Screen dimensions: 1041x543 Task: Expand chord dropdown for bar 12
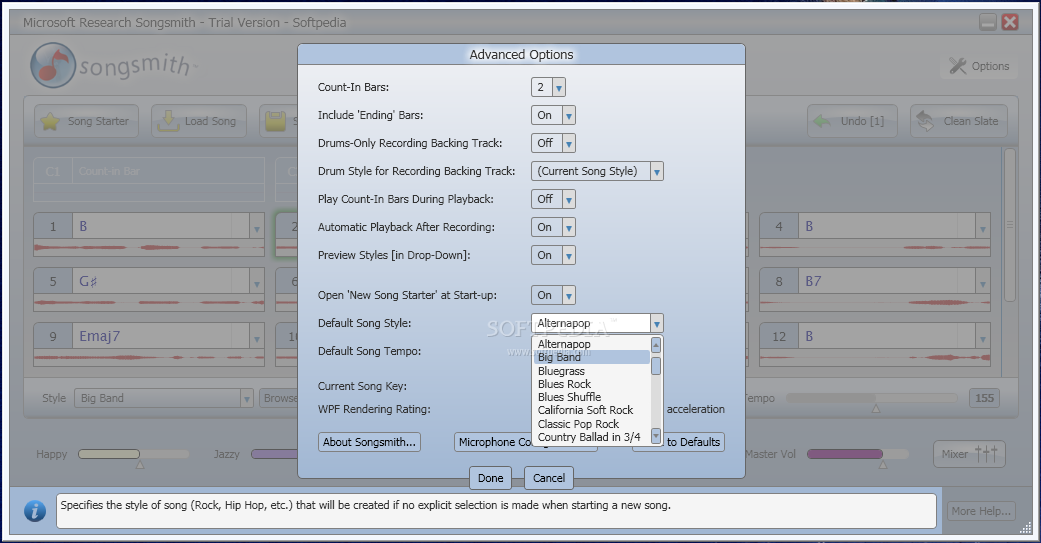click(983, 338)
